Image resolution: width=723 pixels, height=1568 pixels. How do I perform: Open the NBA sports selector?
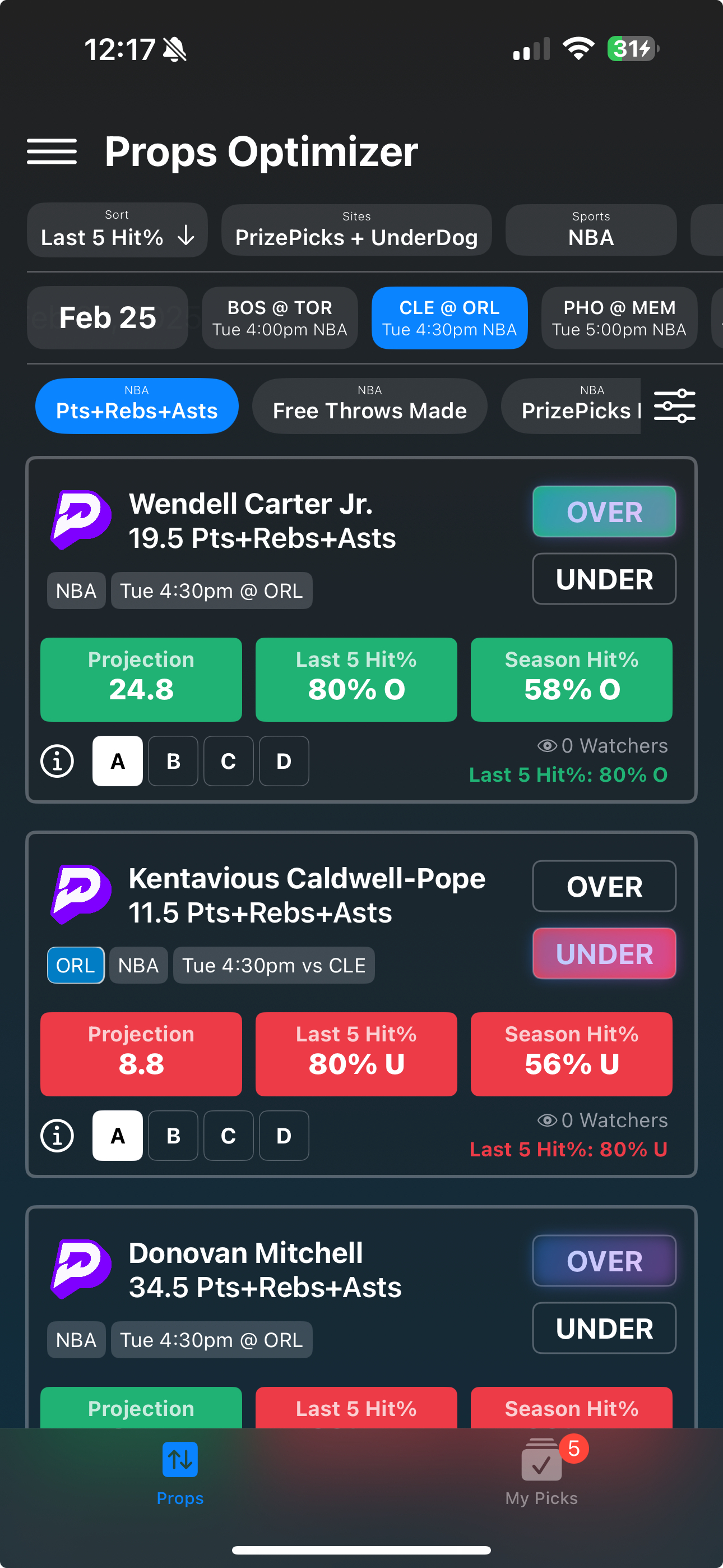(590, 229)
